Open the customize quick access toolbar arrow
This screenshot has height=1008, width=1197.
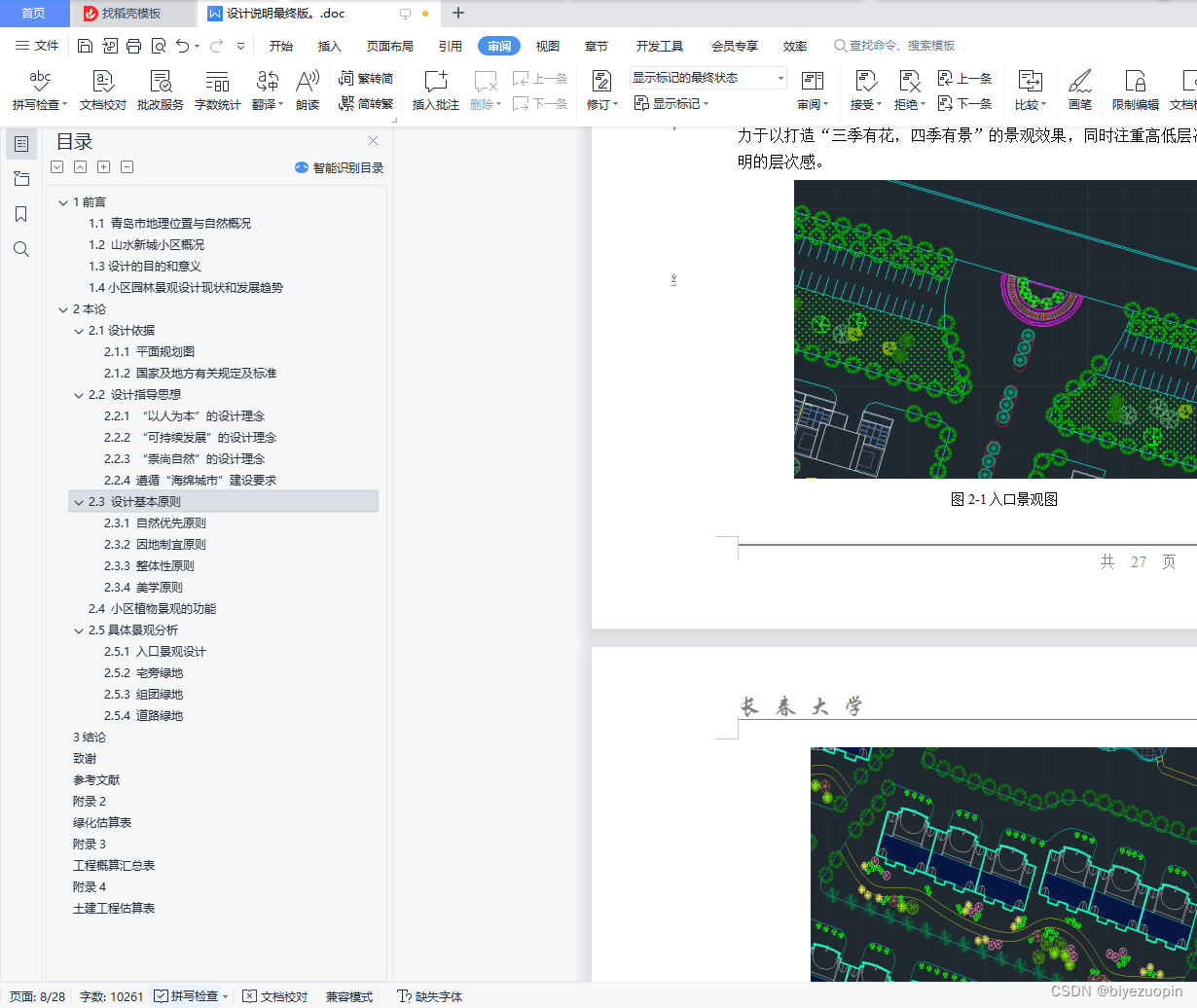(240, 46)
